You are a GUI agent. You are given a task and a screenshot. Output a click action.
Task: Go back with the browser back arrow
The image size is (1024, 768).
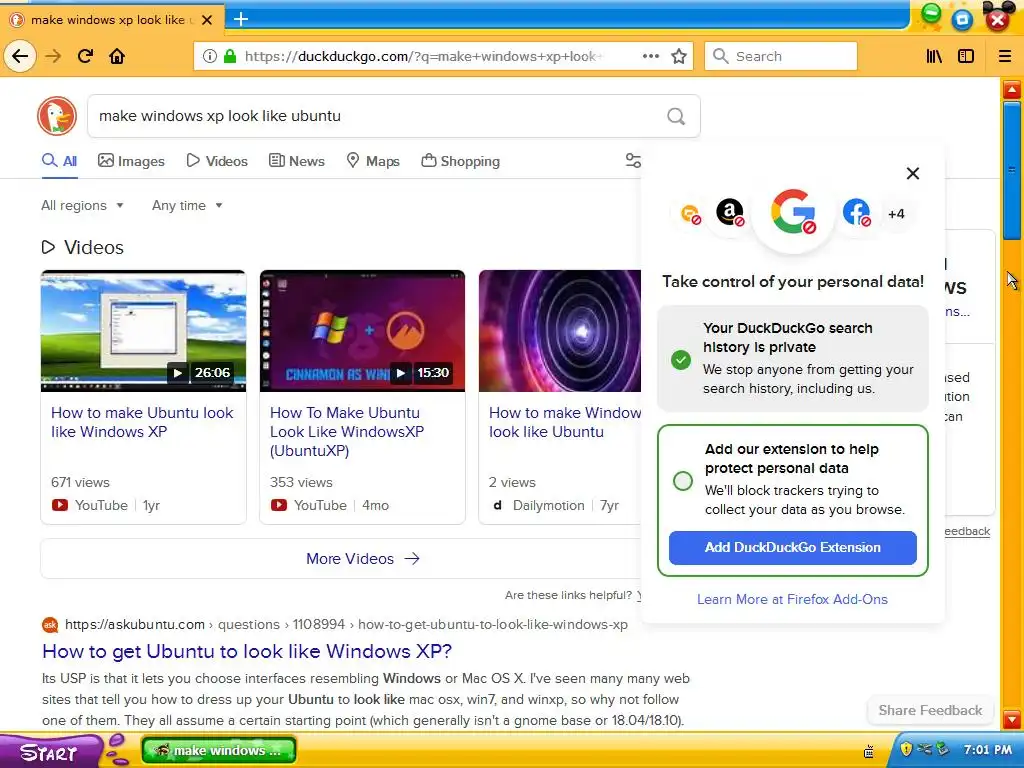pos(20,56)
